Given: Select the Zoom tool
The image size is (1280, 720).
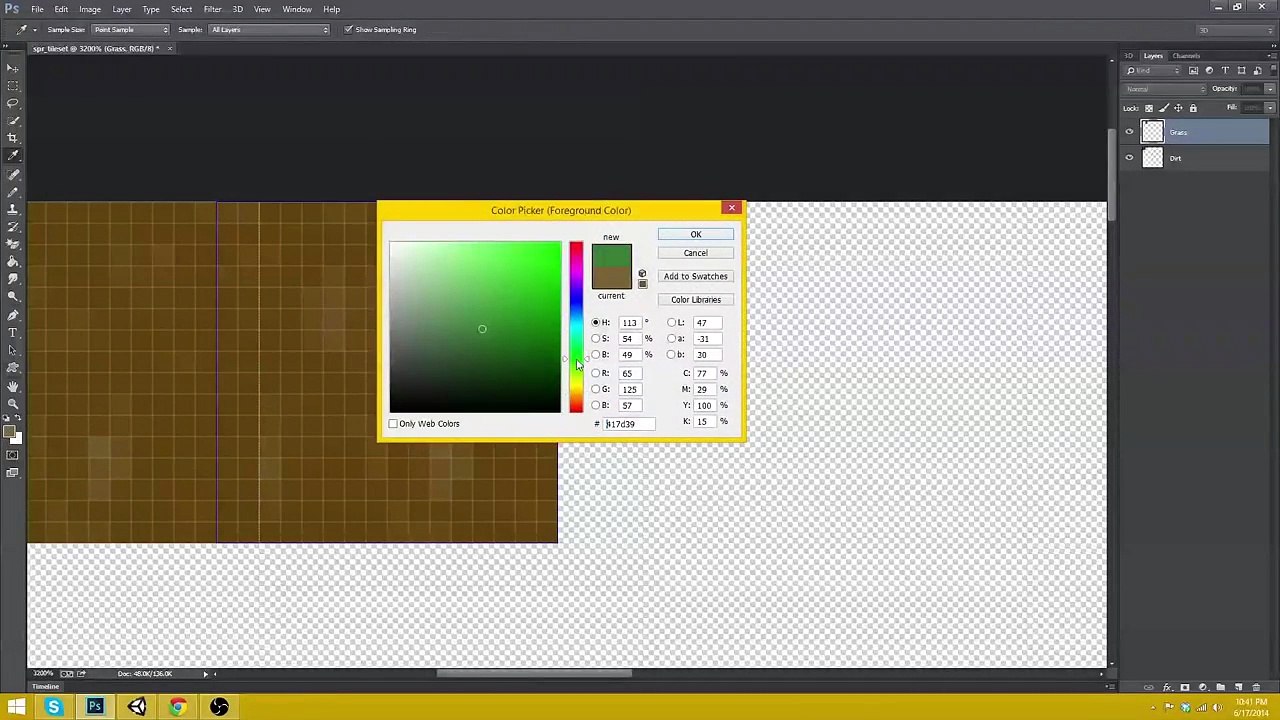Looking at the screenshot, I should 13,403.
